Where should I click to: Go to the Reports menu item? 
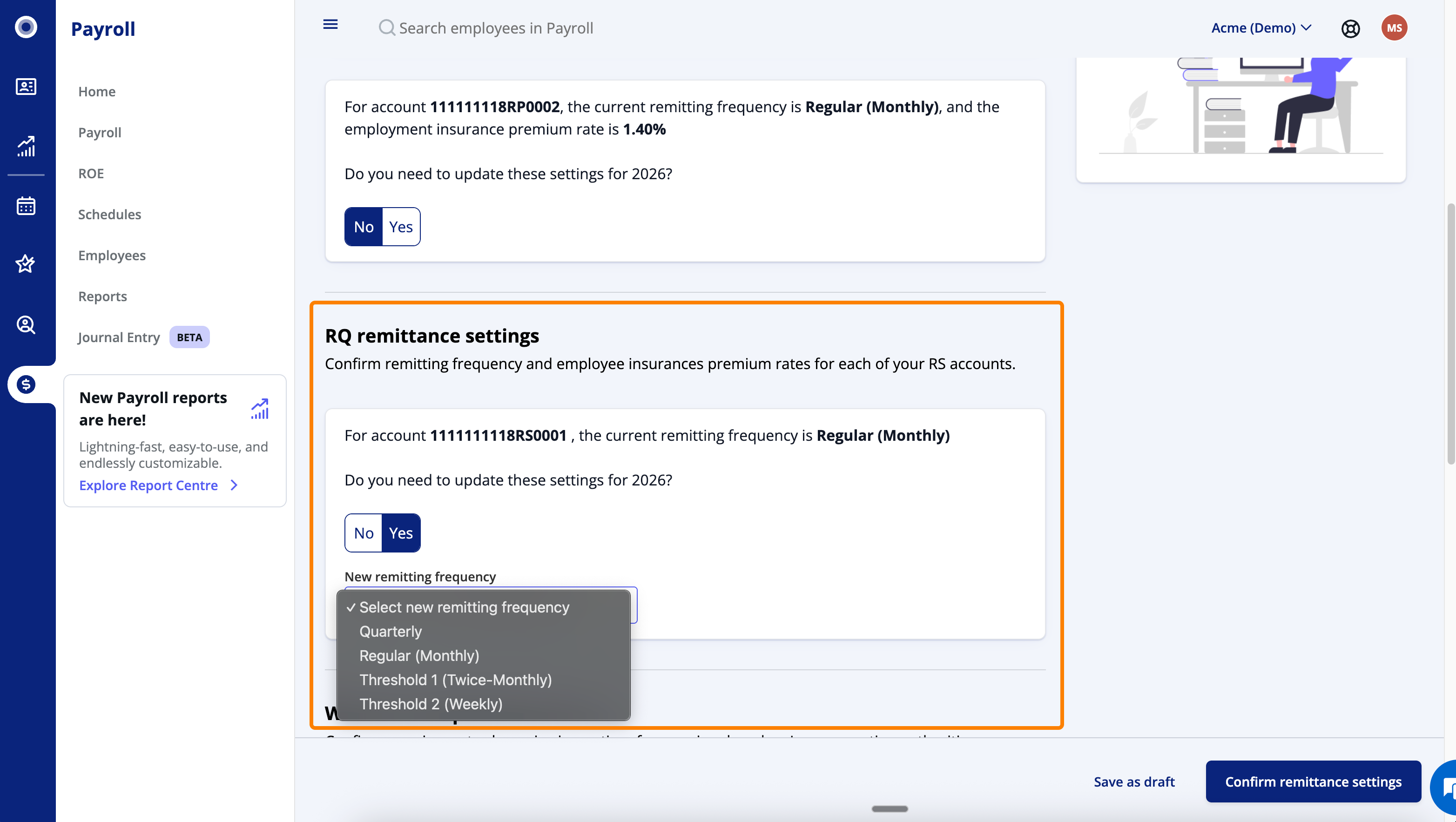pos(102,296)
